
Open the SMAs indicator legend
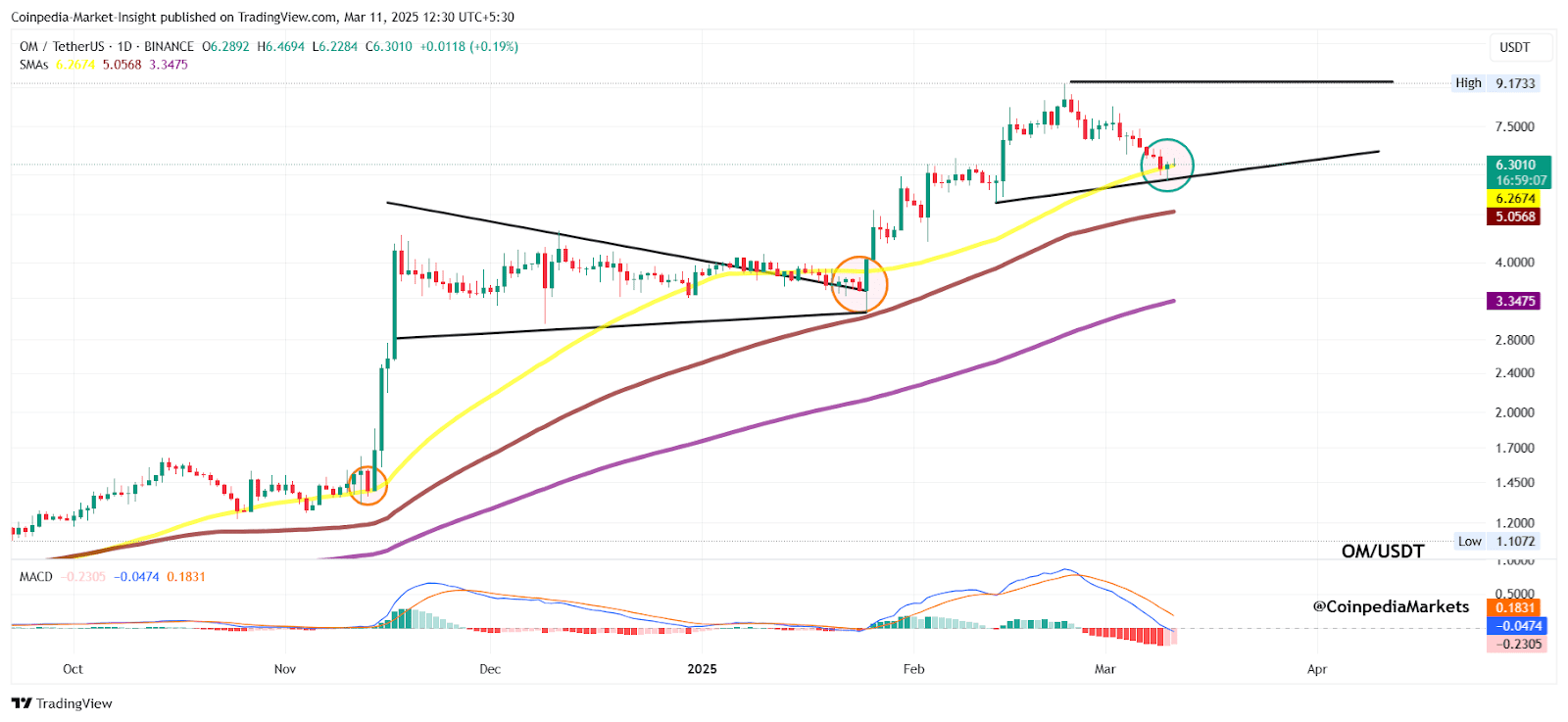[x=33, y=65]
